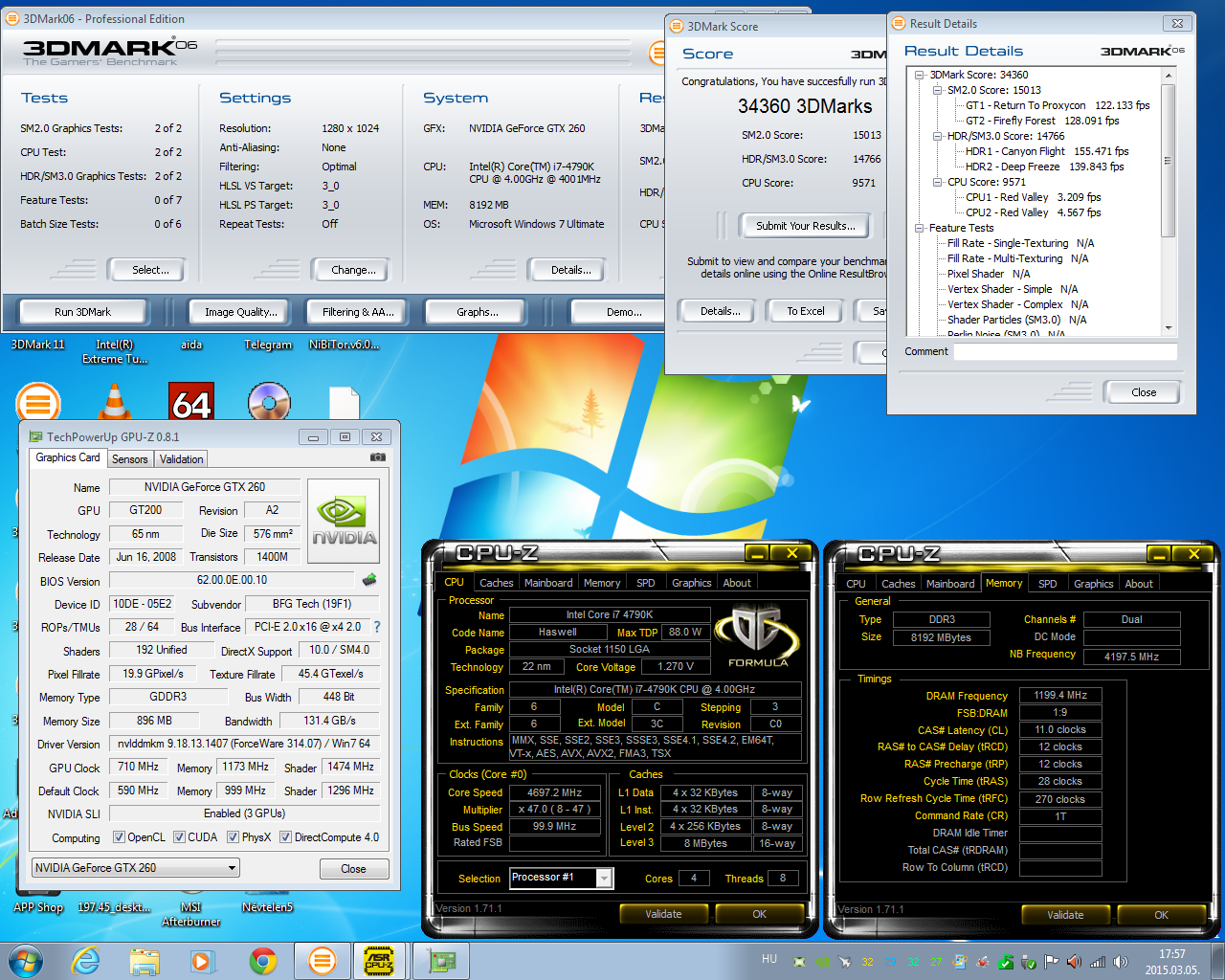Open the Processor #1 selection dropdown
The width and height of the screenshot is (1225, 980).
[x=562, y=878]
